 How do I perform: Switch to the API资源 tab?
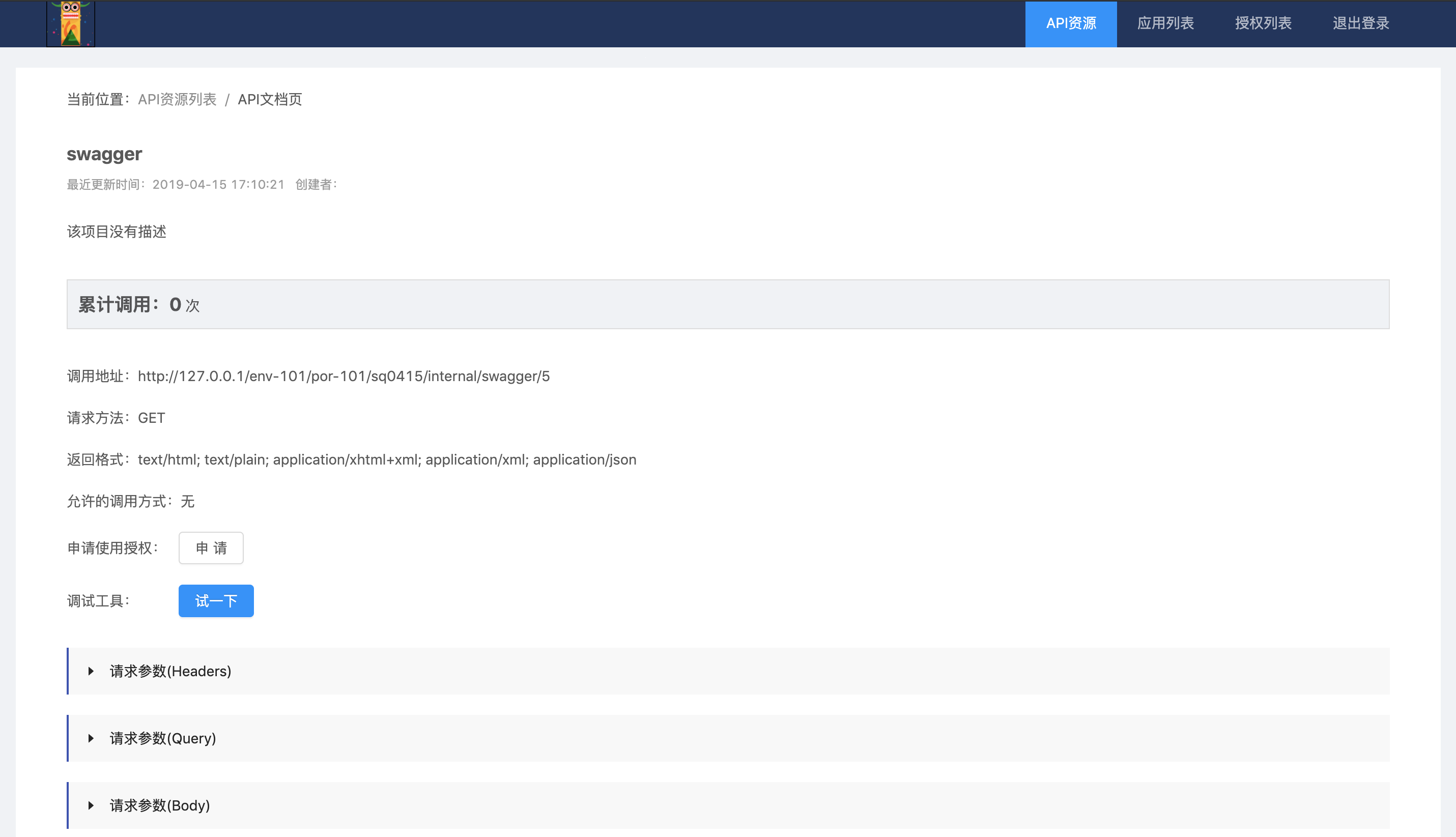click(1070, 23)
